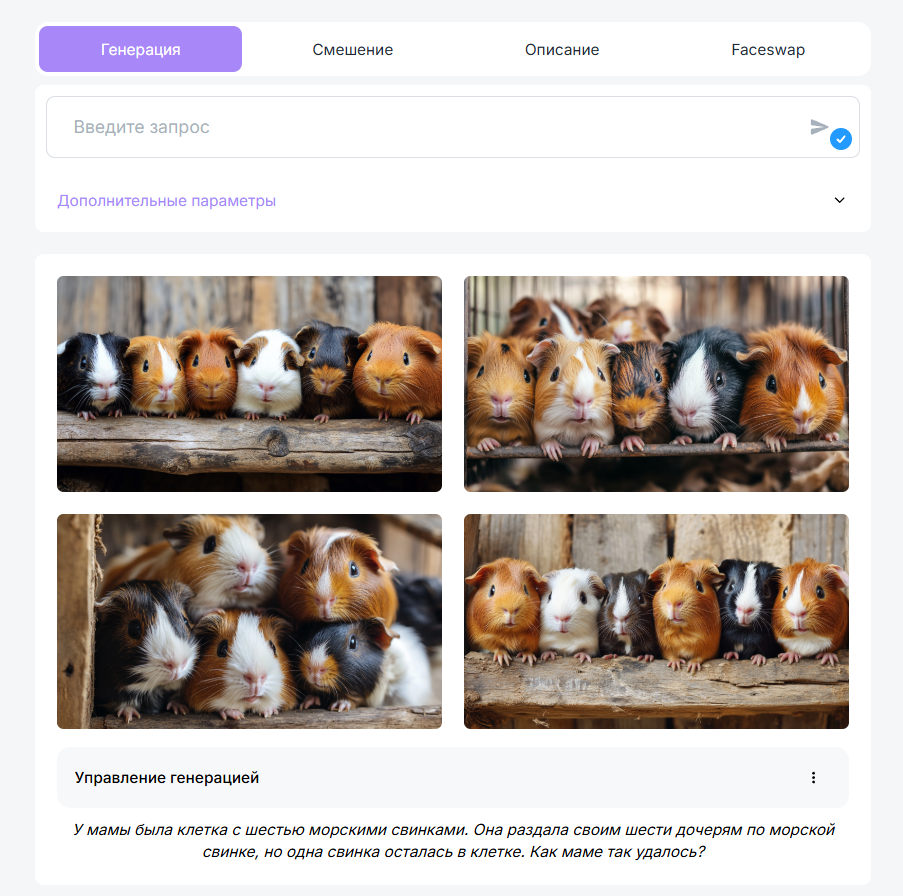Open the three-dot generation menu
Viewport: 903px width, 896px height.
click(x=813, y=778)
